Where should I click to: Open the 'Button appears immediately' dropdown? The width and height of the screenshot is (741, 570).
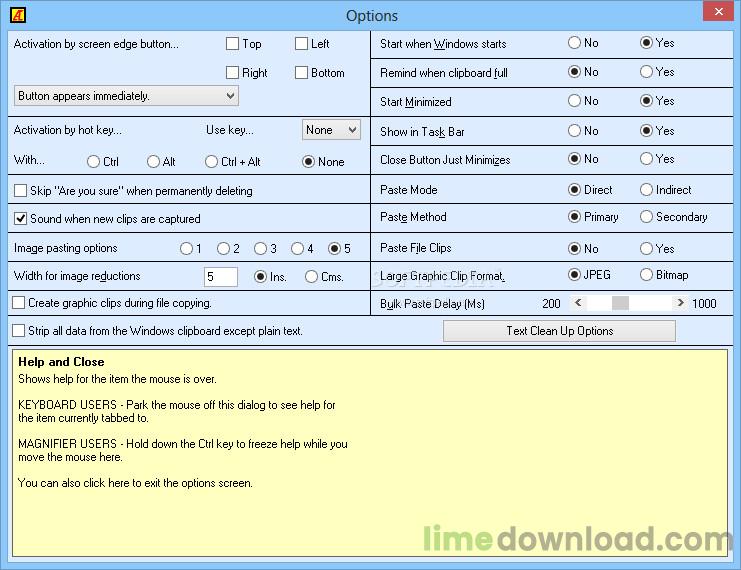coord(127,96)
